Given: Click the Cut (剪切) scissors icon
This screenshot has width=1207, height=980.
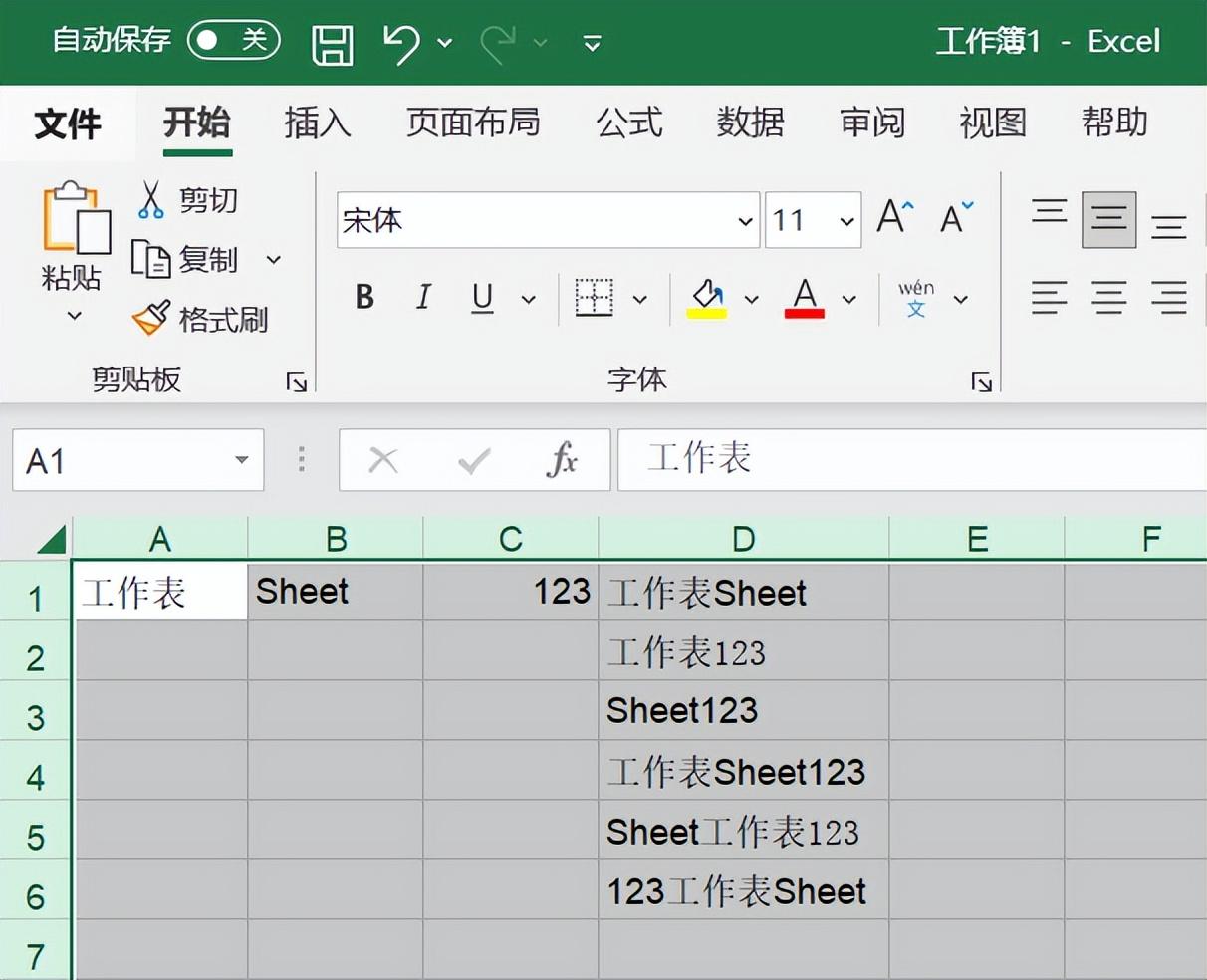Looking at the screenshot, I should 154,199.
